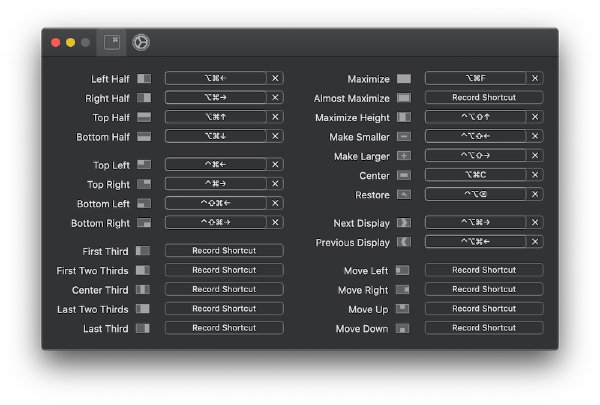Clear the Top Half shortcut

[x=275, y=117]
